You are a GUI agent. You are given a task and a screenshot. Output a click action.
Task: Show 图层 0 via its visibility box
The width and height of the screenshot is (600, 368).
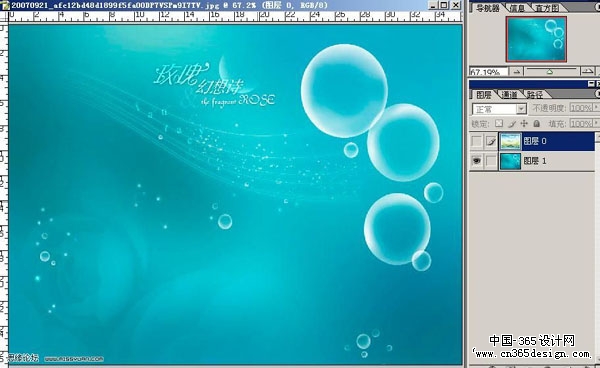point(476,141)
